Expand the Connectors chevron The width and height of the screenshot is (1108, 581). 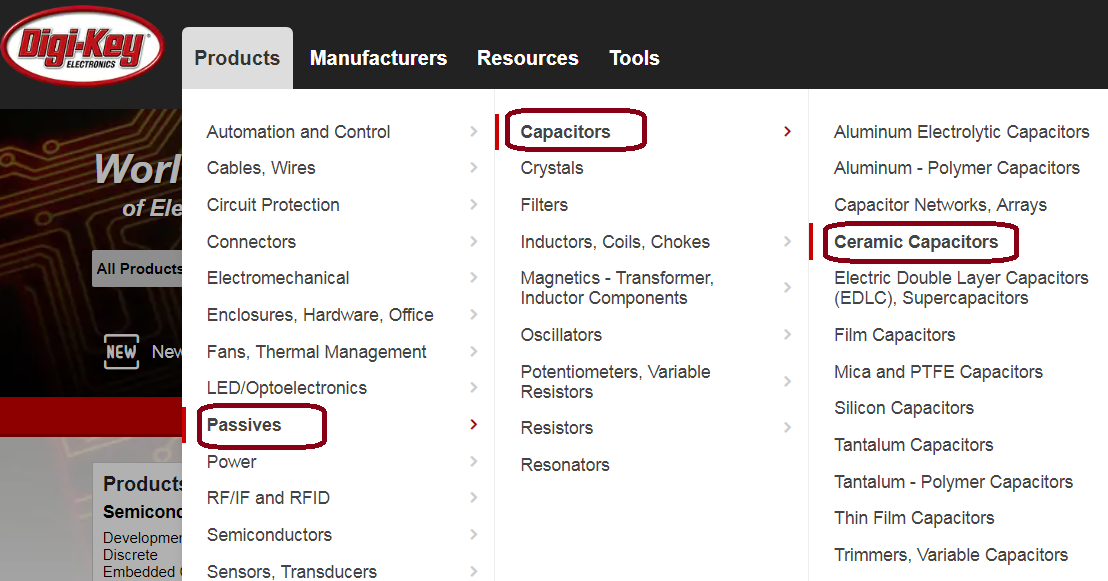[x=473, y=241]
